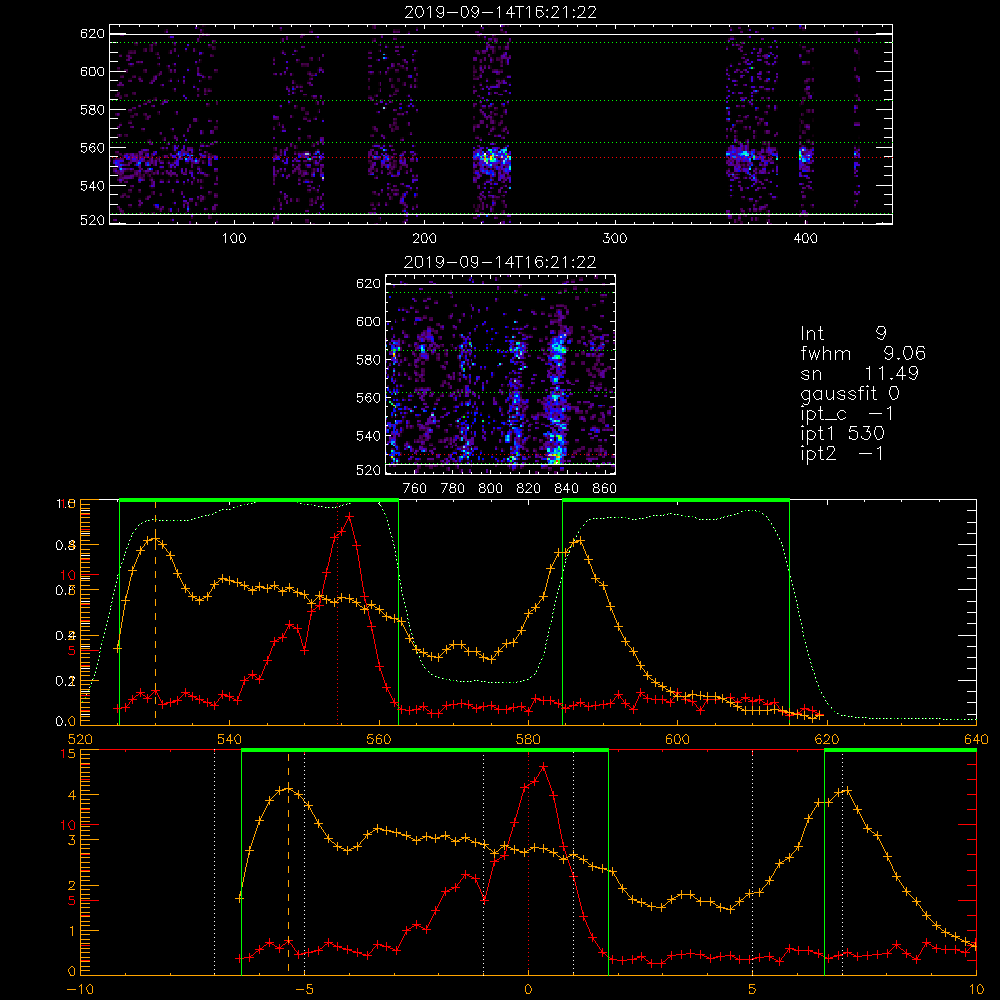The image size is (1000, 1000).
Task: Click the 800 x-axis label of middle image
Action: pos(490,489)
